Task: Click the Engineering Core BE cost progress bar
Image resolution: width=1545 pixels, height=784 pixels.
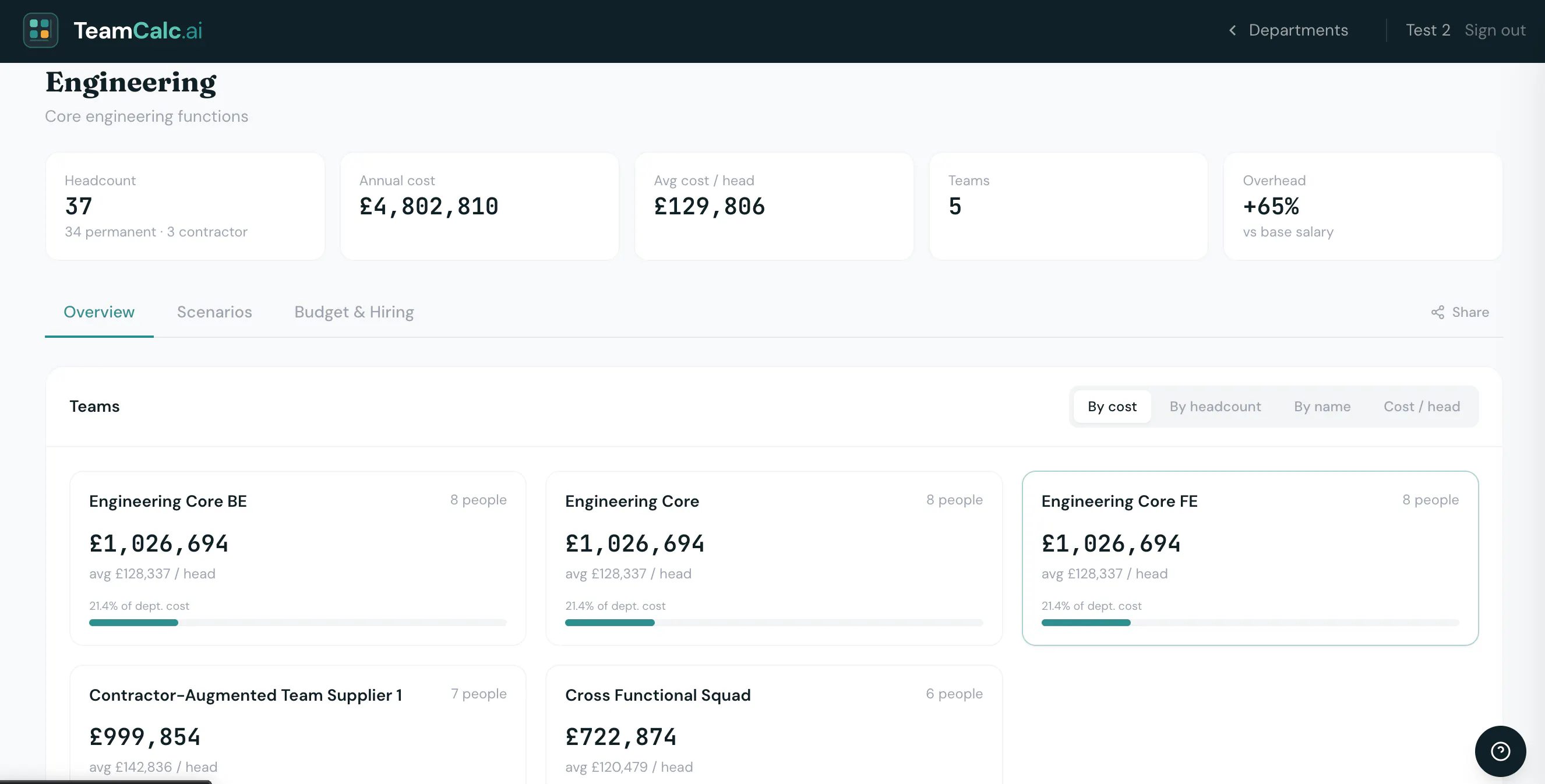Action: click(x=298, y=623)
